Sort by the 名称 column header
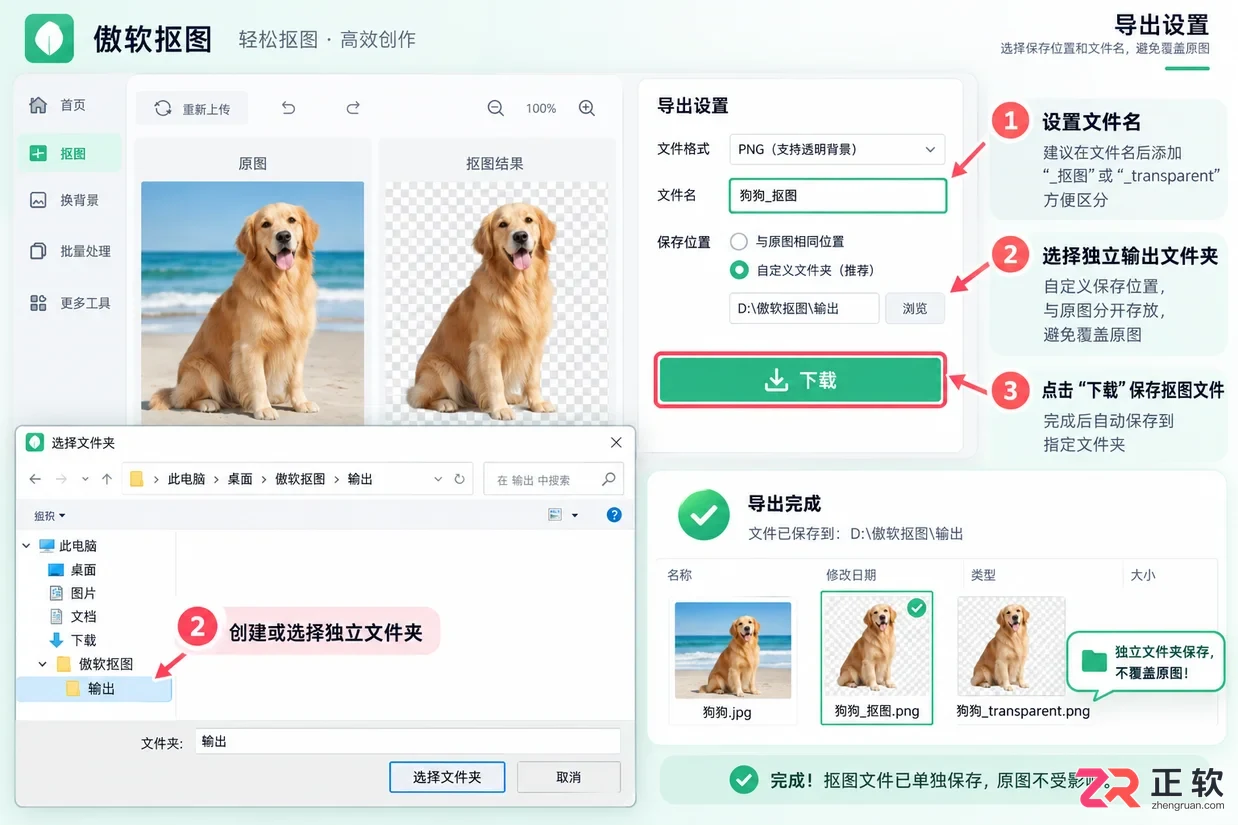The image size is (1238, 825). [x=680, y=575]
